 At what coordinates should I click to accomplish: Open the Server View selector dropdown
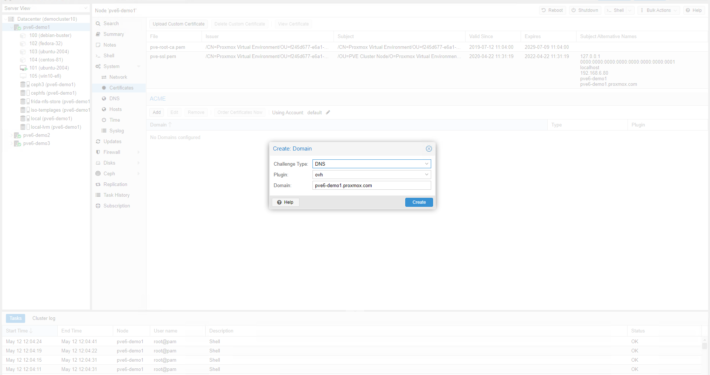[x=85, y=8]
